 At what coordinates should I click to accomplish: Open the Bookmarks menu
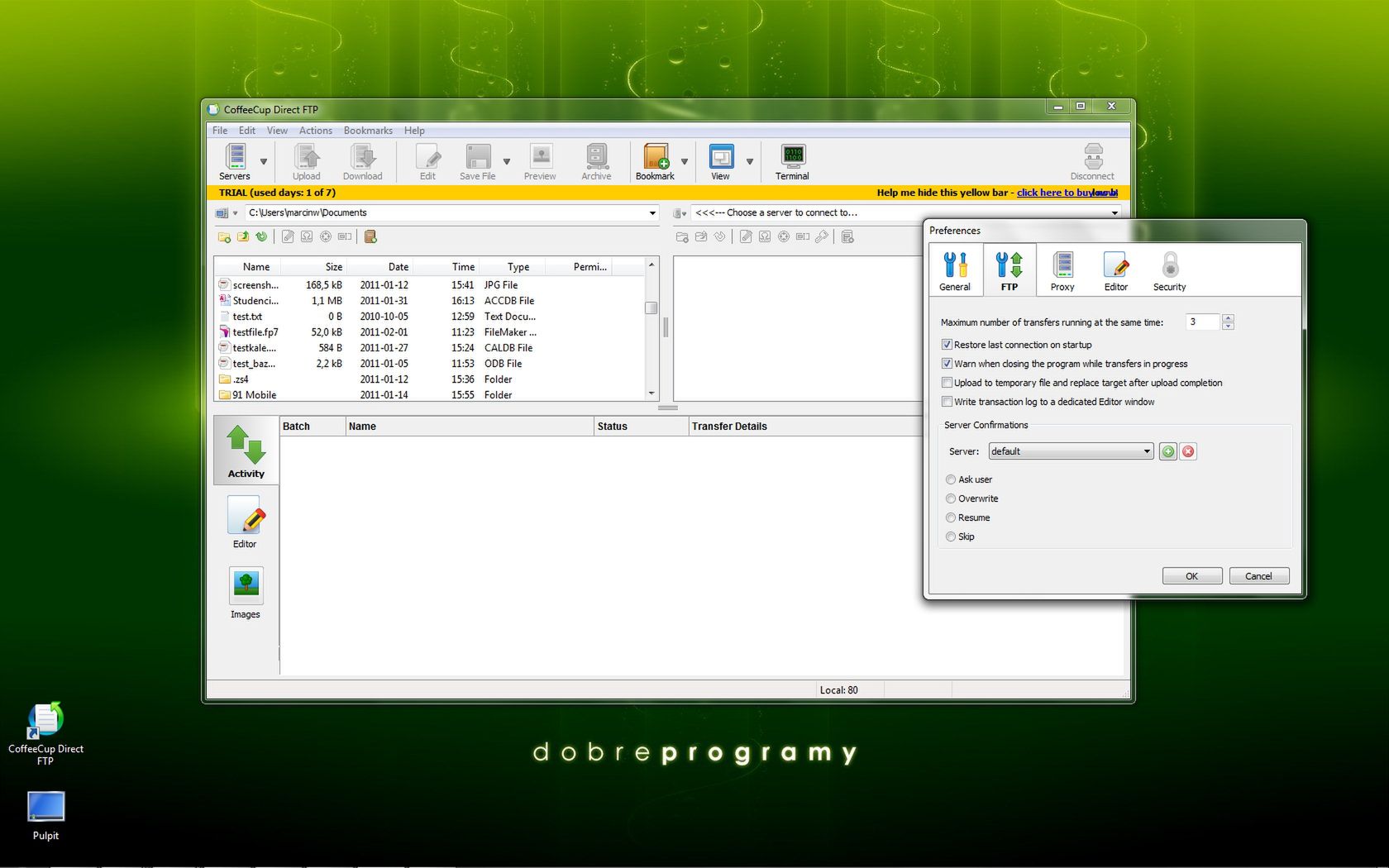coord(368,131)
